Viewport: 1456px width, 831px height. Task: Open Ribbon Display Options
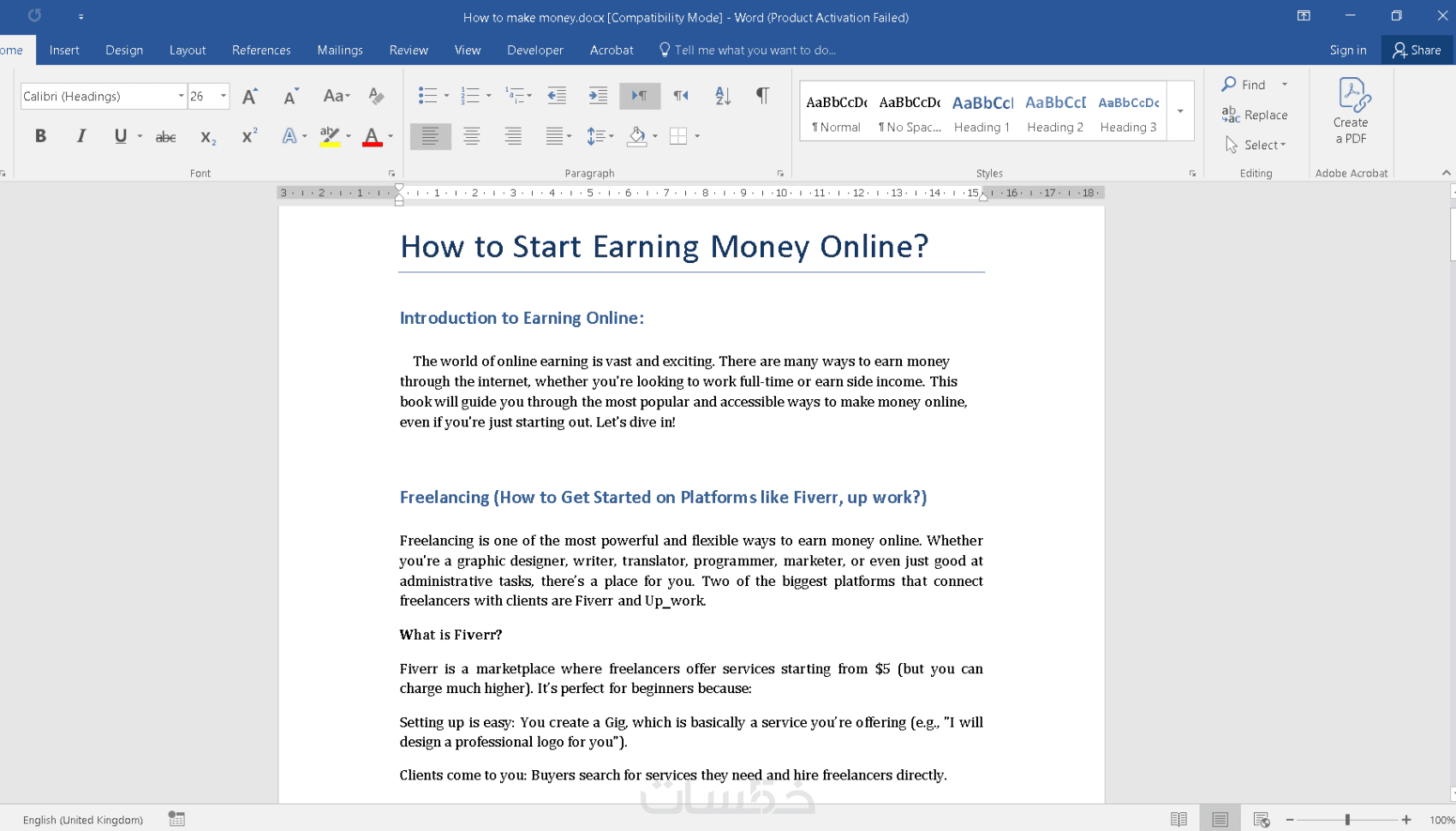[x=1304, y=16]
